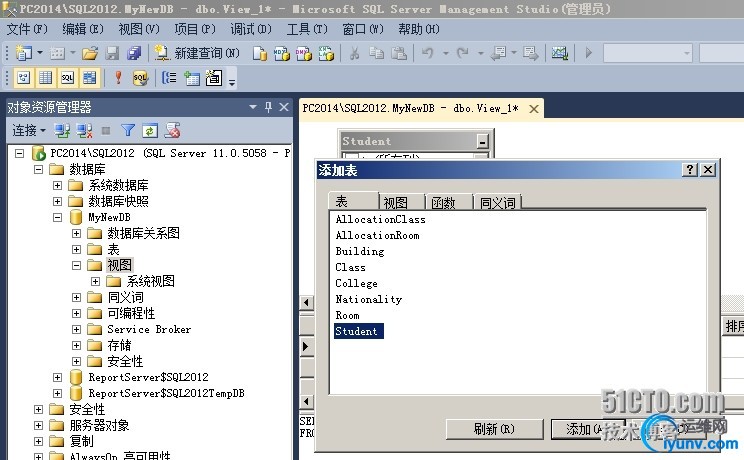Switch to the 视图 tab in 添加表 dialog

[x=401, y=203]
